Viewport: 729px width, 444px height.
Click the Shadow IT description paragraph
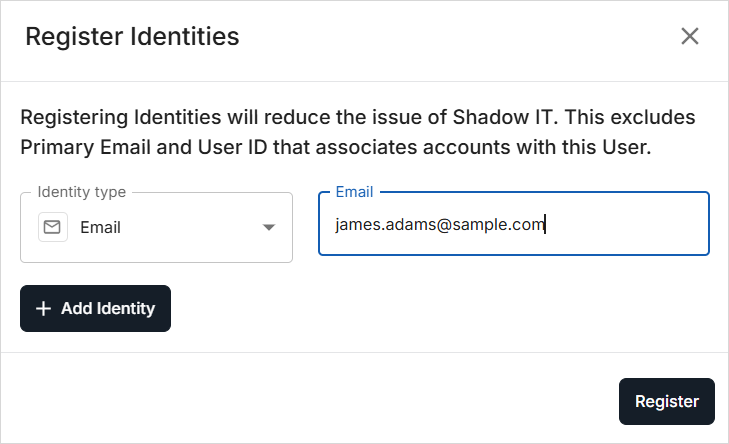[358, 117]
